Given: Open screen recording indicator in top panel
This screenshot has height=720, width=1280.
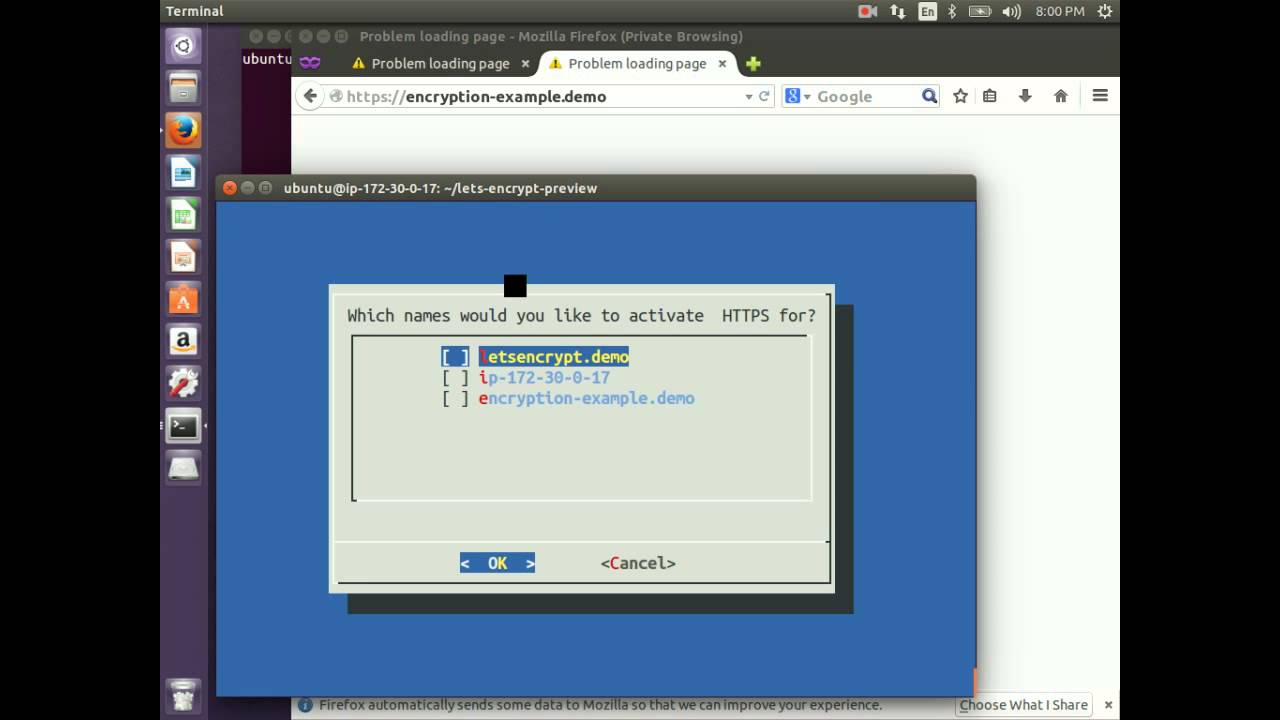Looking at the screenshot, I should point(867,11).
